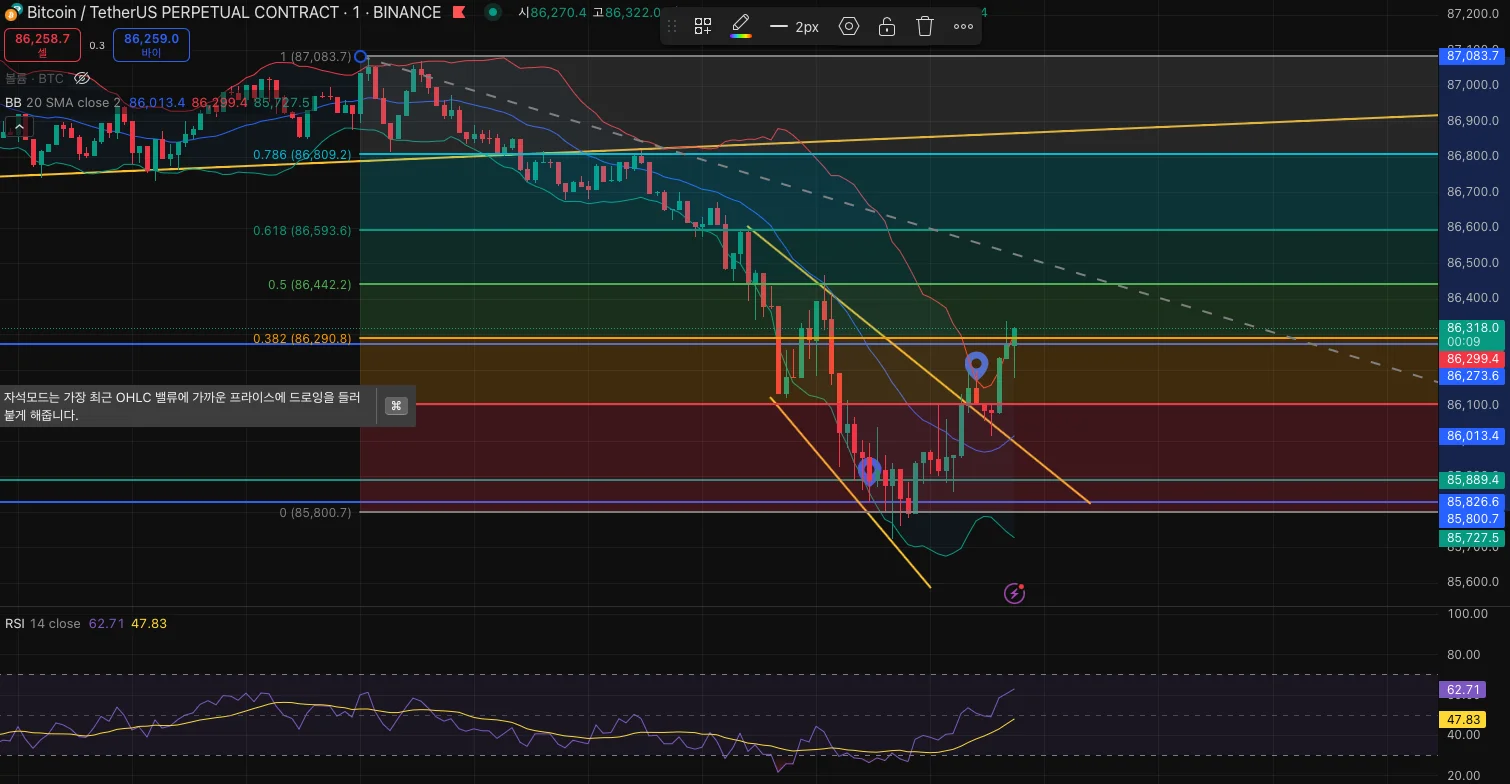The image size is (1510, 784).
Task: Click the blue buy button 86,259.0
Action: 151,44
